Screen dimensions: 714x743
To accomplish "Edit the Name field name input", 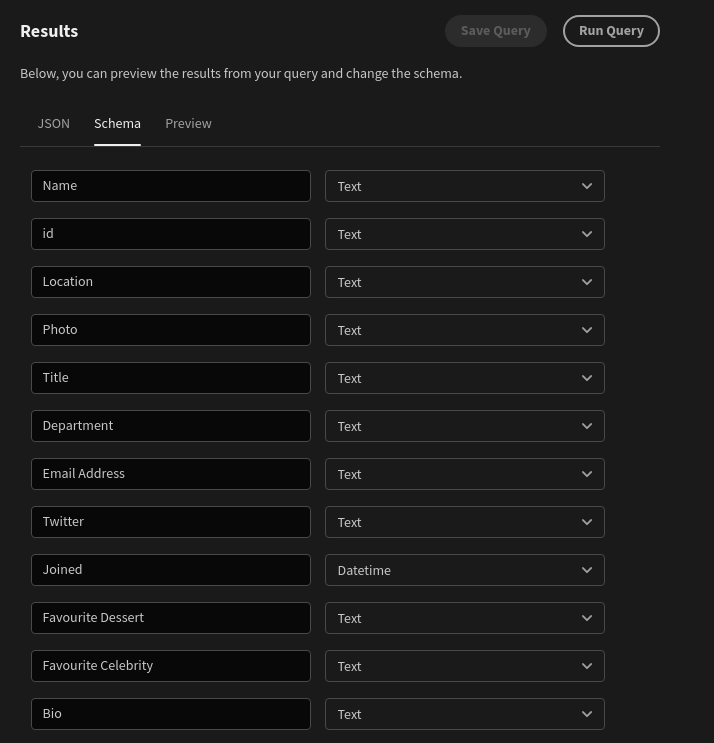I will click(x=171, y=186).
